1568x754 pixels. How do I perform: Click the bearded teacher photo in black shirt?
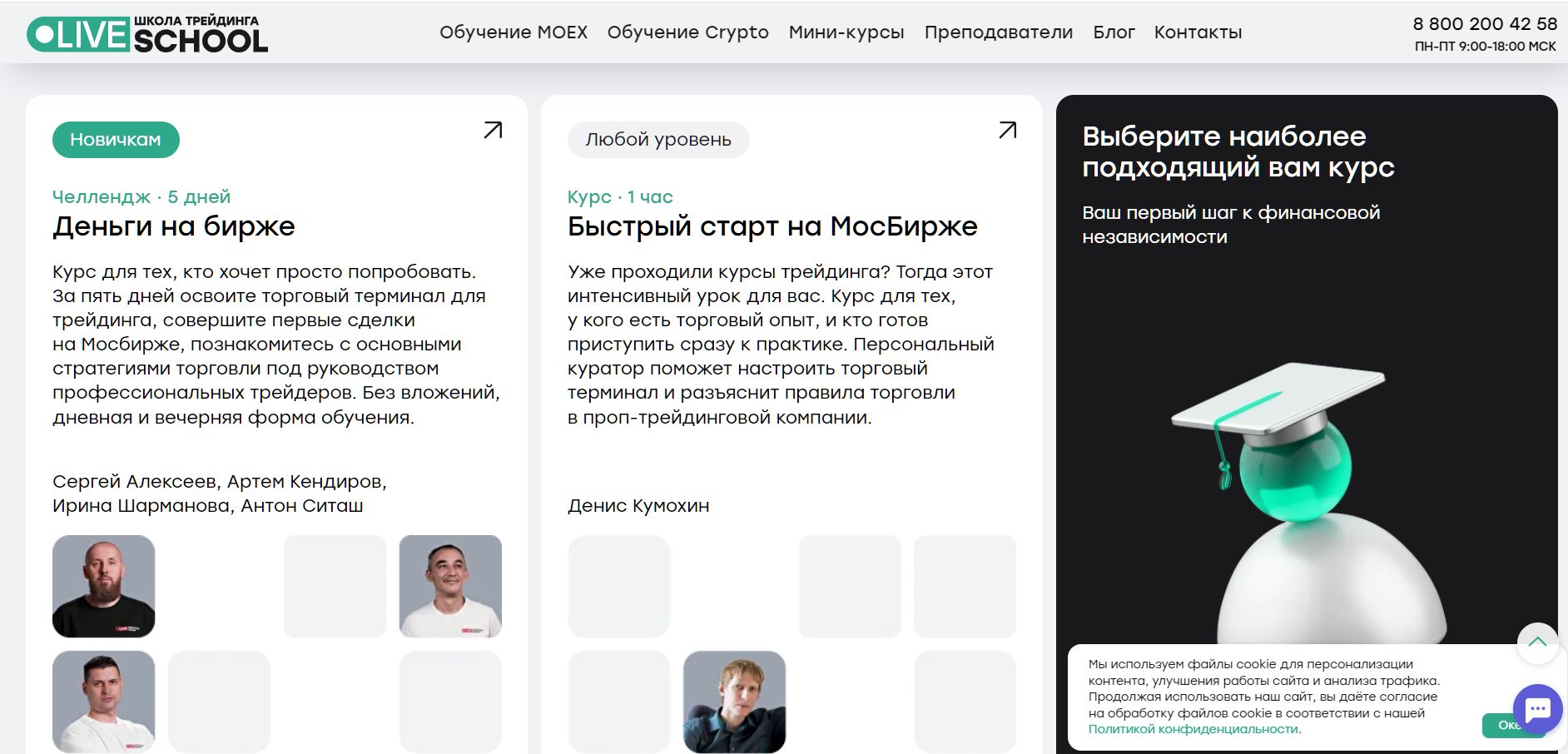[x=104, y=587]
